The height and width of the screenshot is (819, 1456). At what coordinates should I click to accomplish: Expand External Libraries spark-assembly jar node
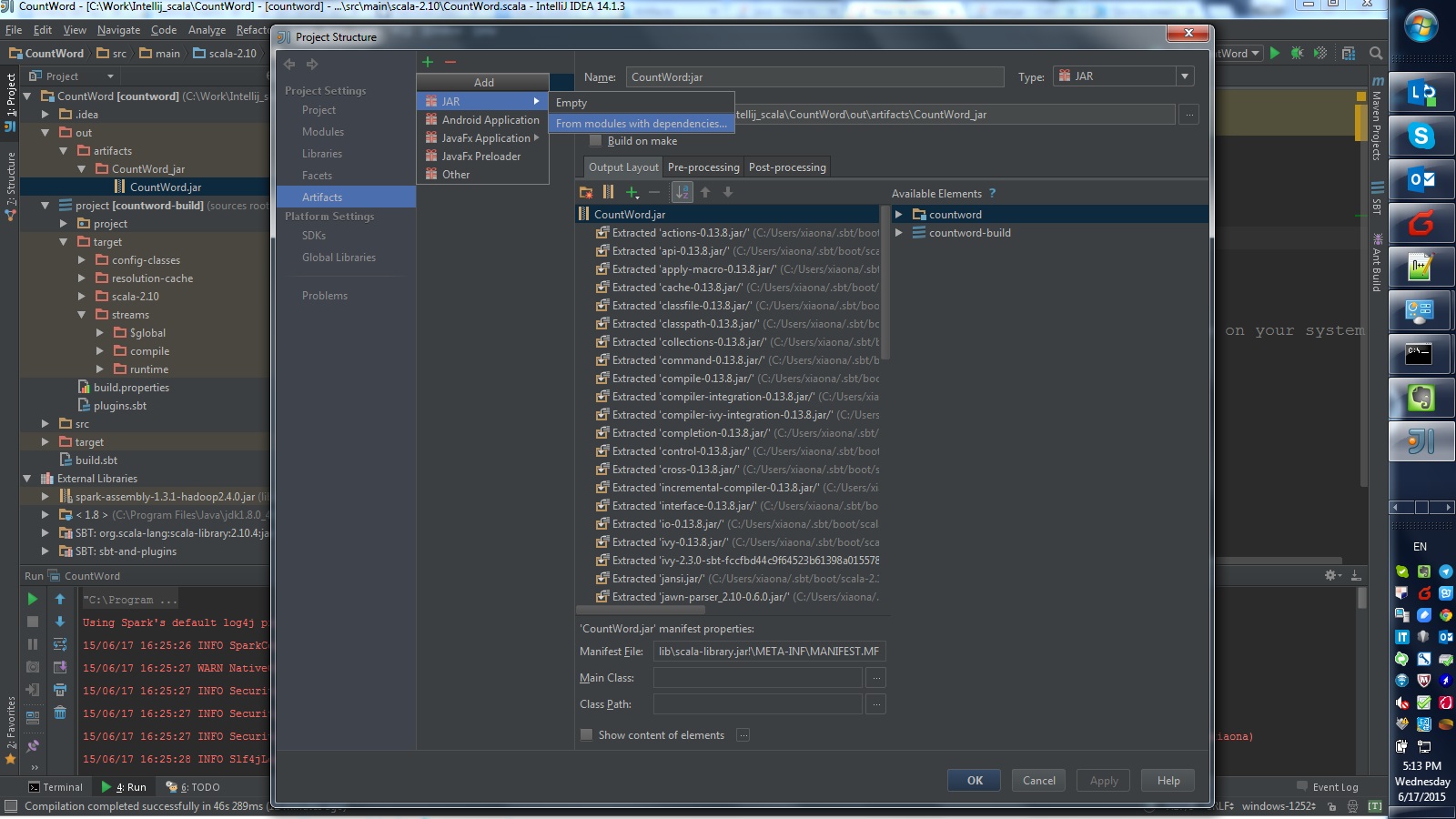point(45,497)
